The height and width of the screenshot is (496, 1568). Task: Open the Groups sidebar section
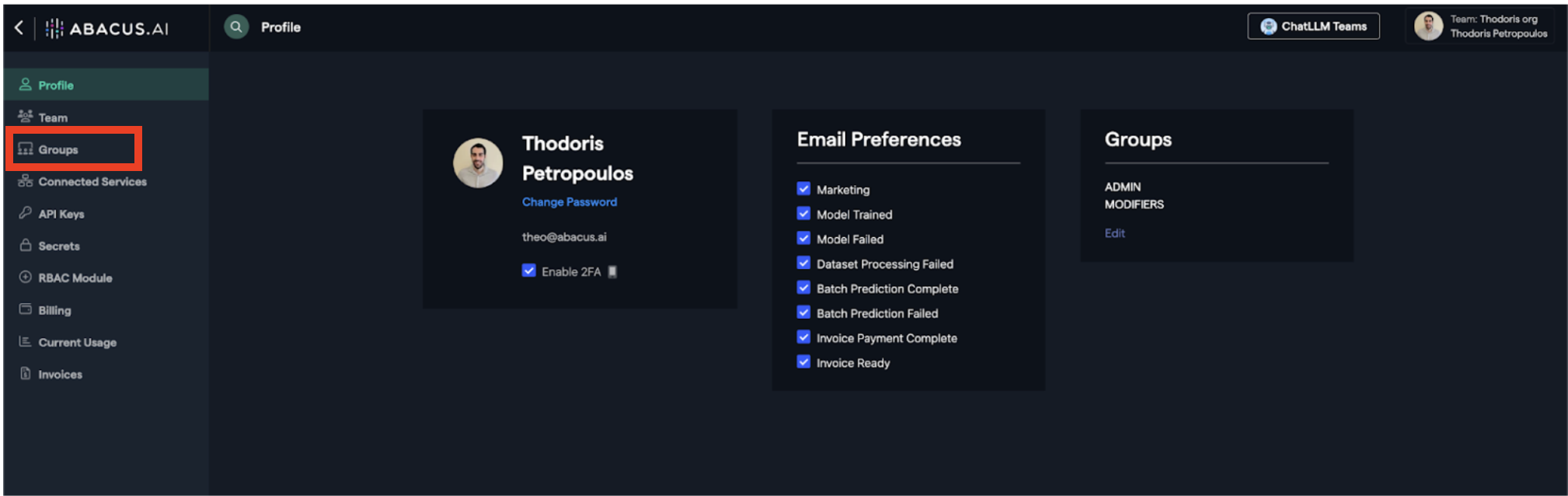pyautogui.click(x=58, y=149)
